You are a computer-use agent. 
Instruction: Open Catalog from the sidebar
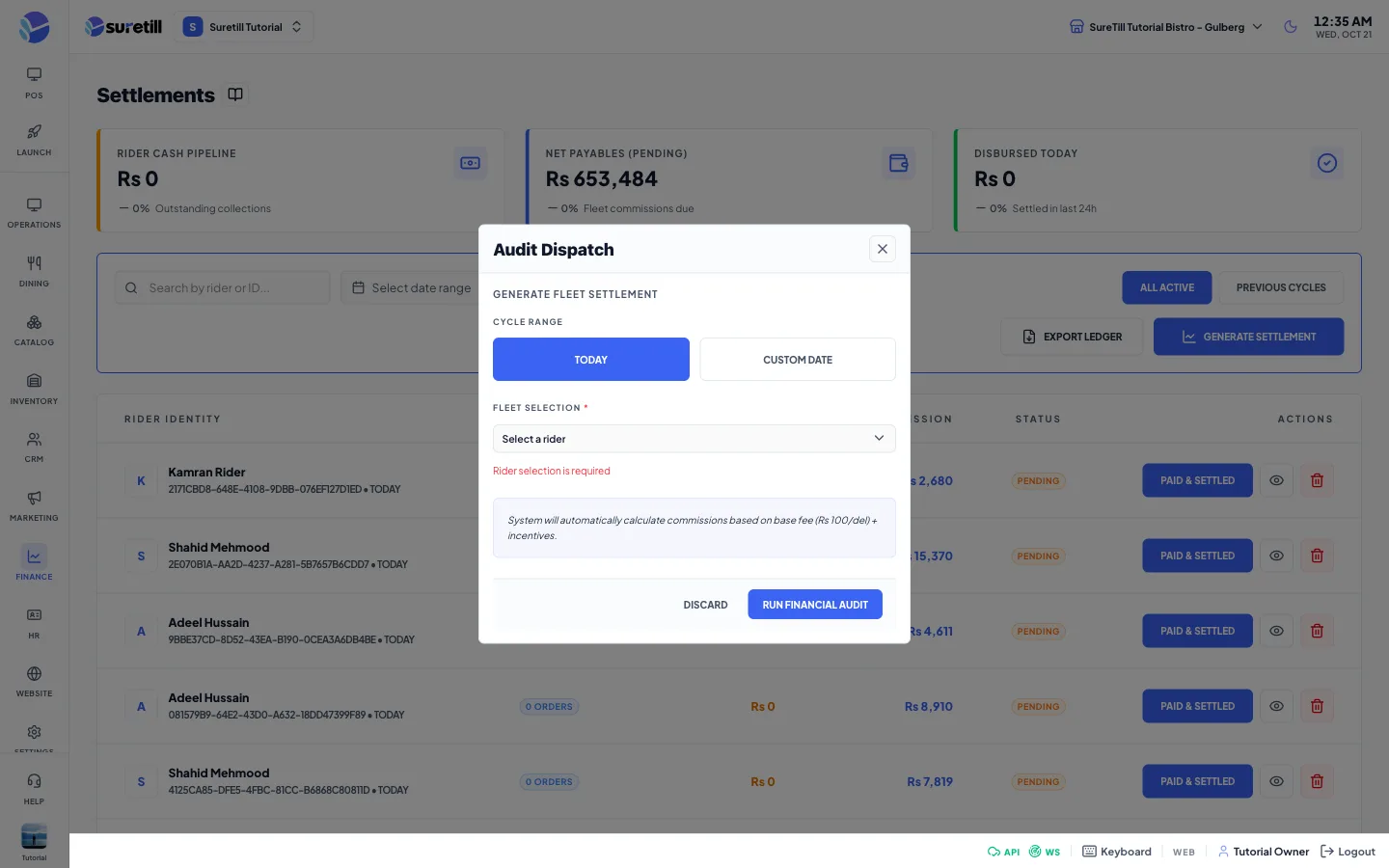click(34, 331)
